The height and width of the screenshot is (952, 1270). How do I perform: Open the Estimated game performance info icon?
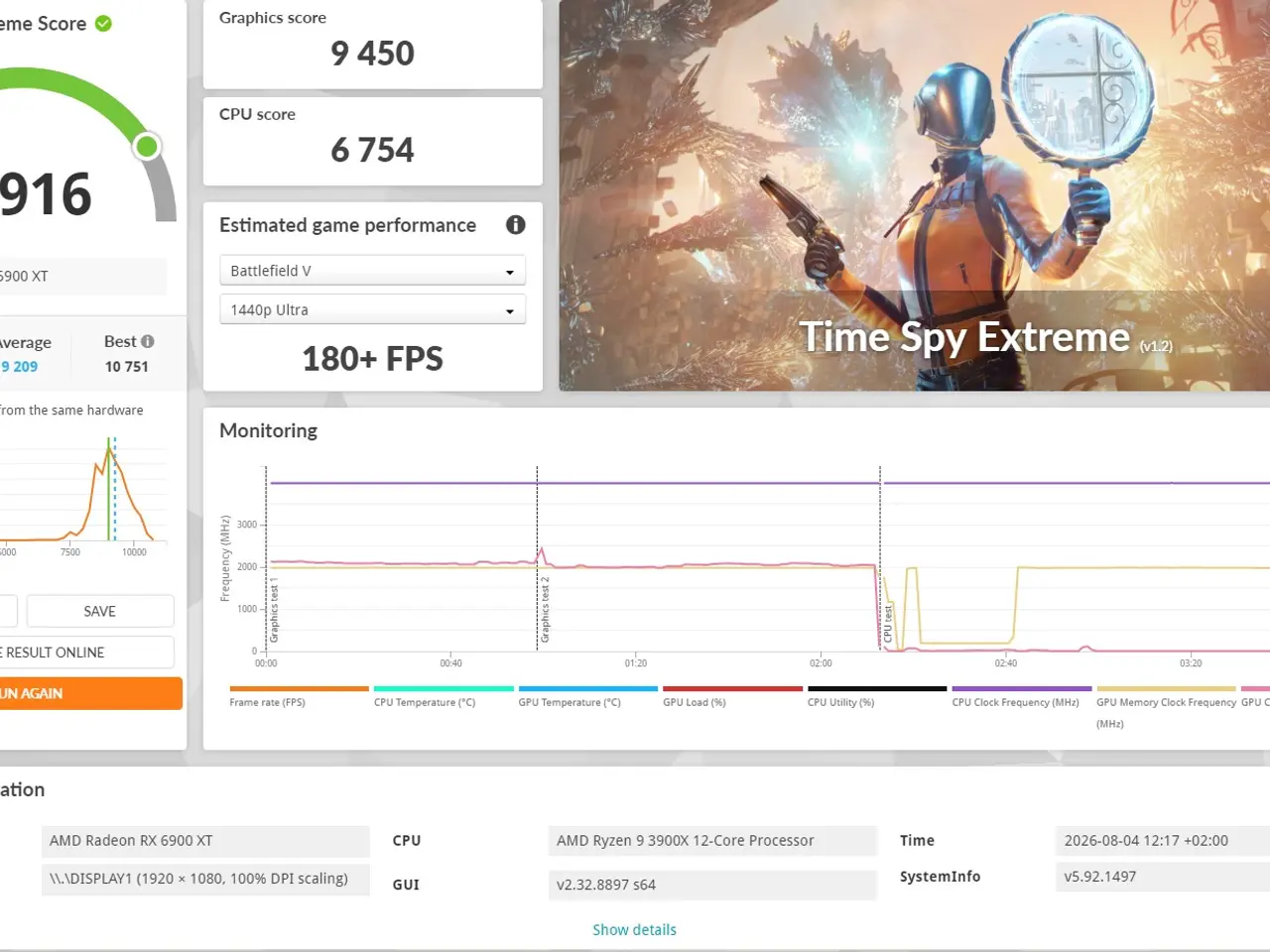(x=515, y=224)
